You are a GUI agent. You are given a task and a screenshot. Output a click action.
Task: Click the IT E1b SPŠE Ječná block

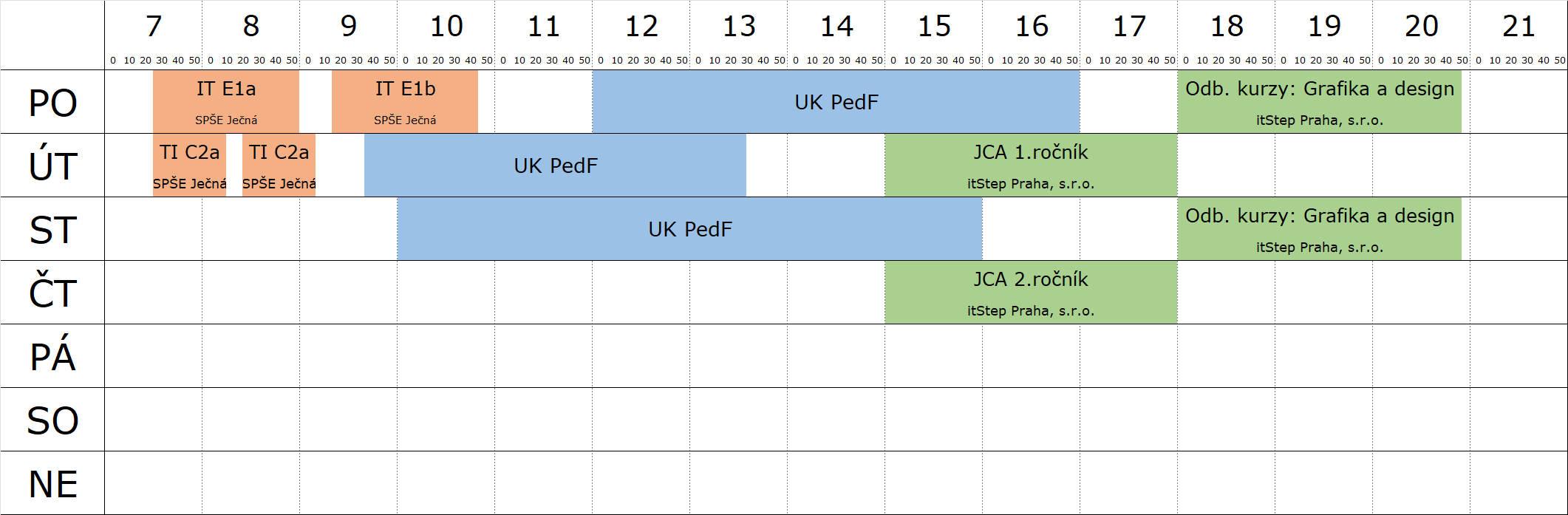point(405,102)
